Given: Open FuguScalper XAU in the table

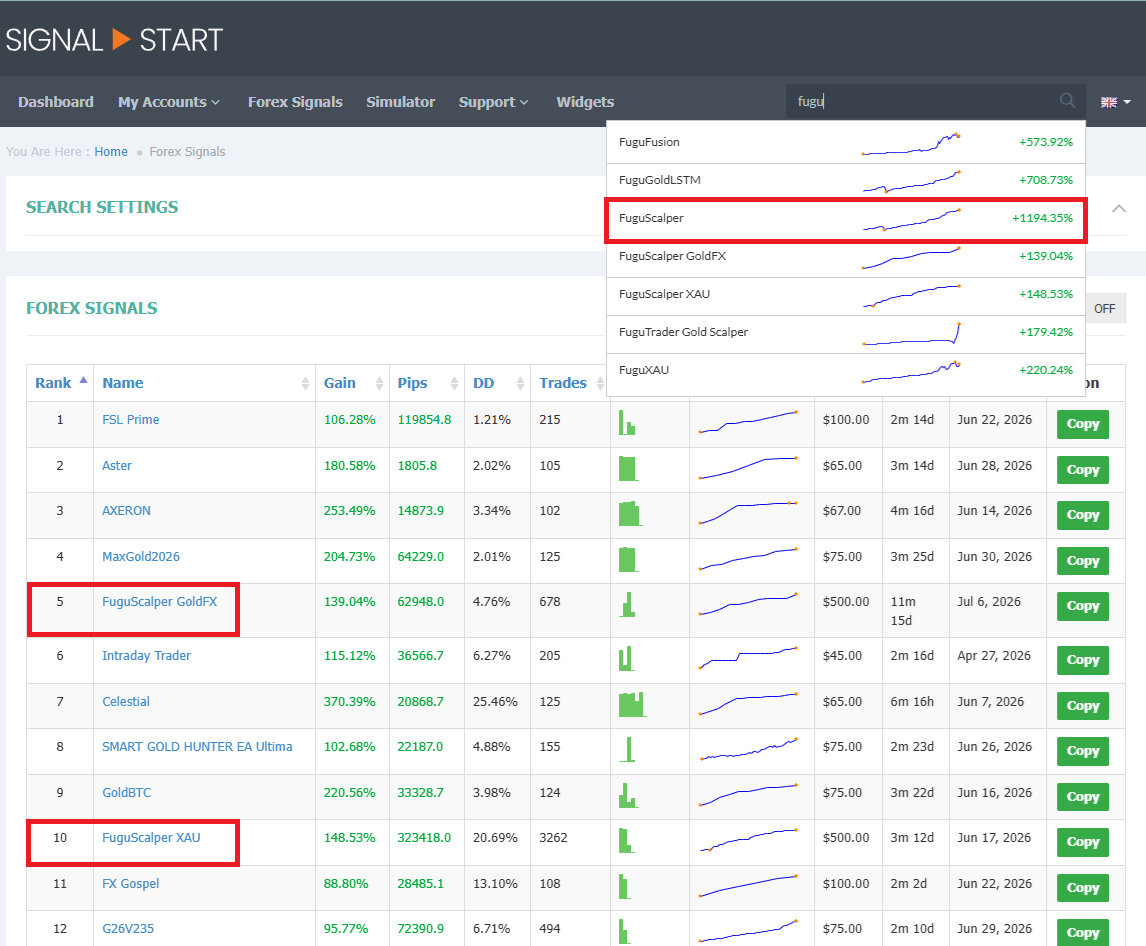Looking at the screenshot, I should 151,838.
